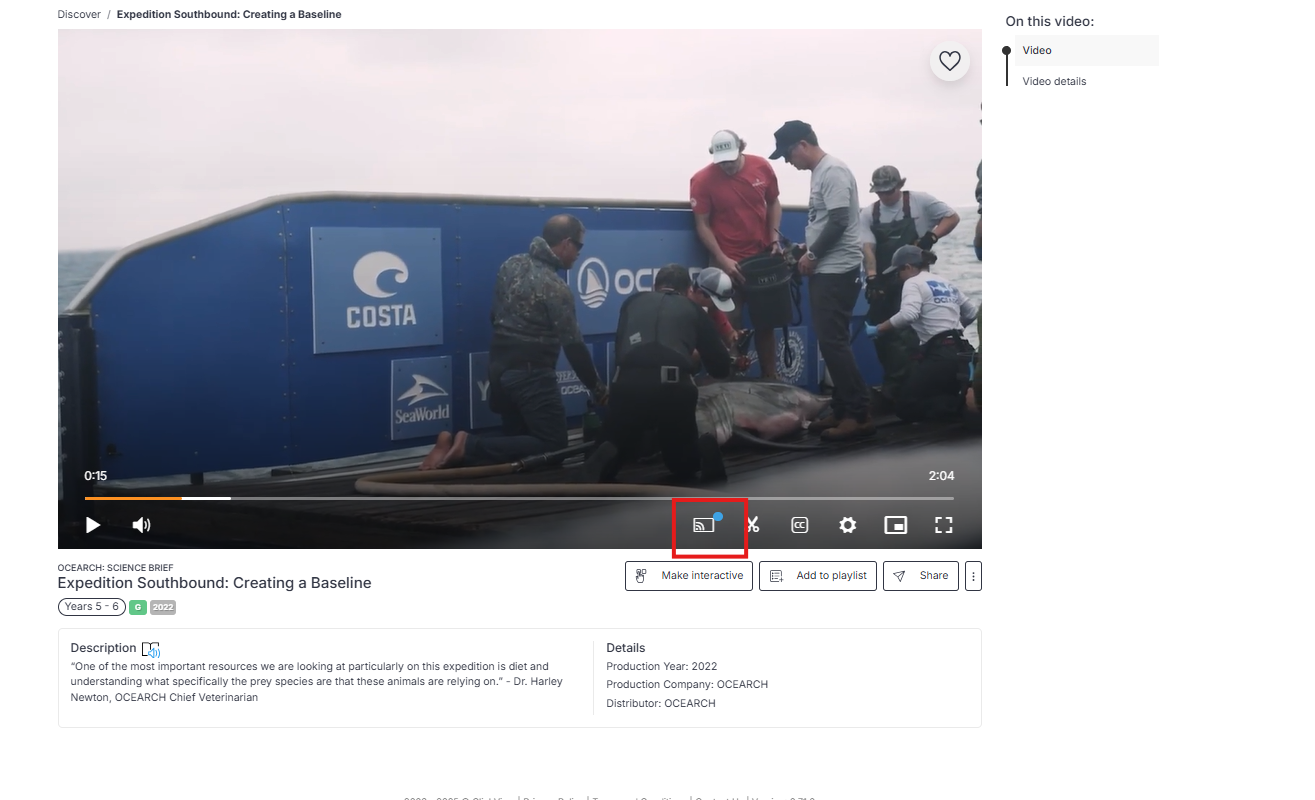
Task: Add video to favourites with heart icon
Action: pyautogui.click(x=950, y=61)
